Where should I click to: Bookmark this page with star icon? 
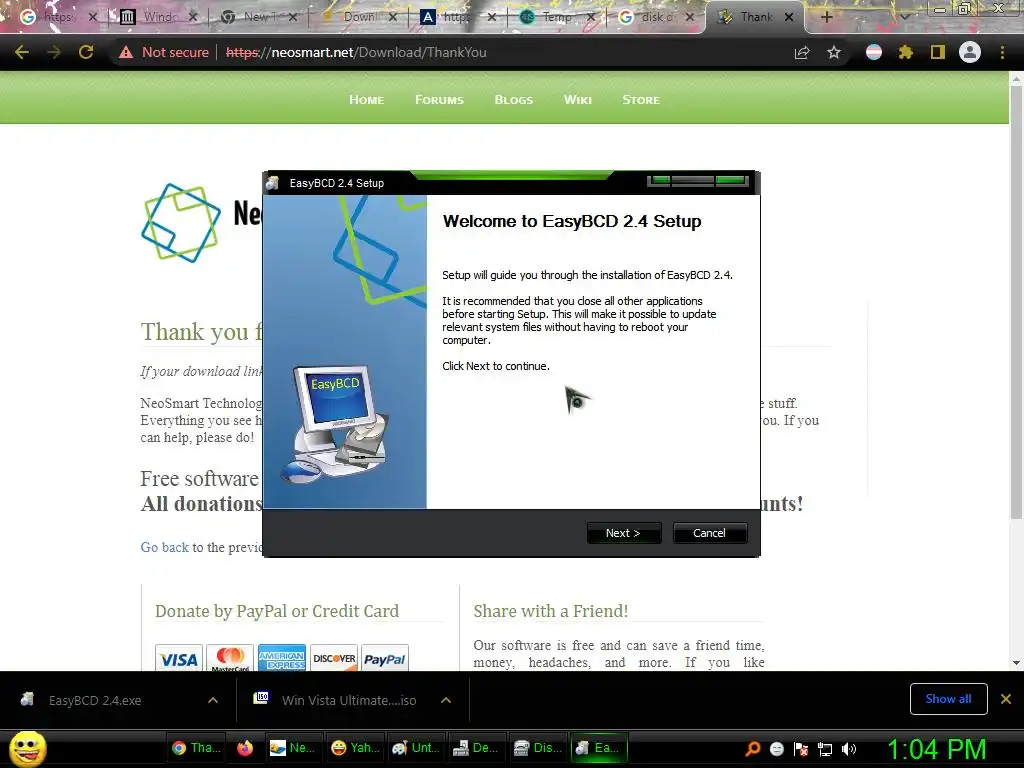(x=834, y=52)
